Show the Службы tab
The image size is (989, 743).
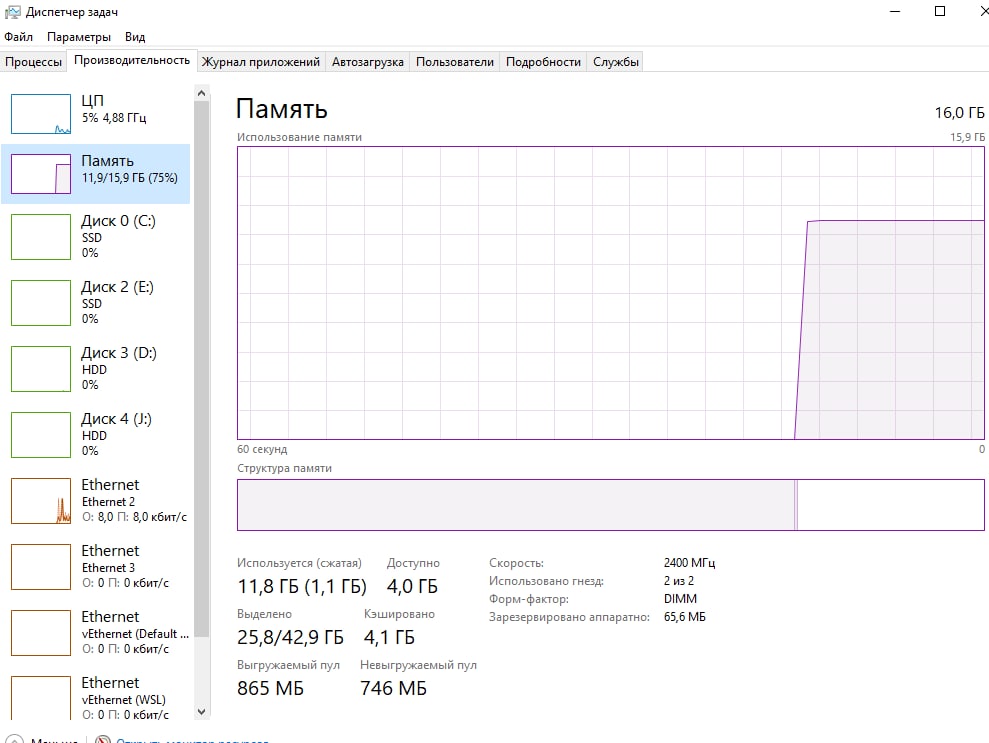tap(616, 62)
